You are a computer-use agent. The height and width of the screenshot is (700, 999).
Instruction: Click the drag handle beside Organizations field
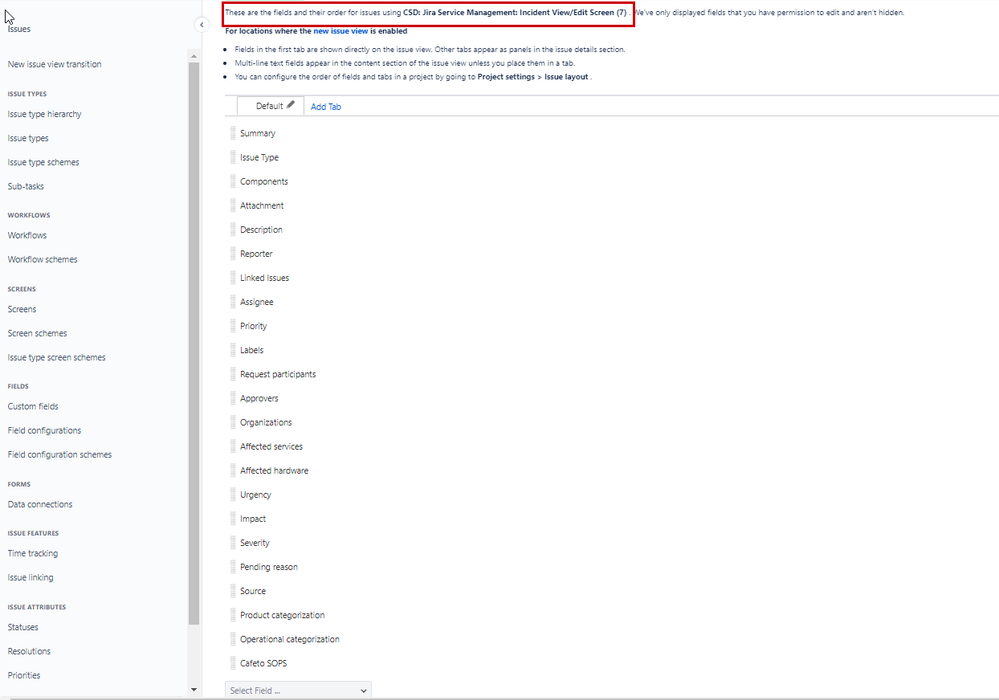(233, 422)
